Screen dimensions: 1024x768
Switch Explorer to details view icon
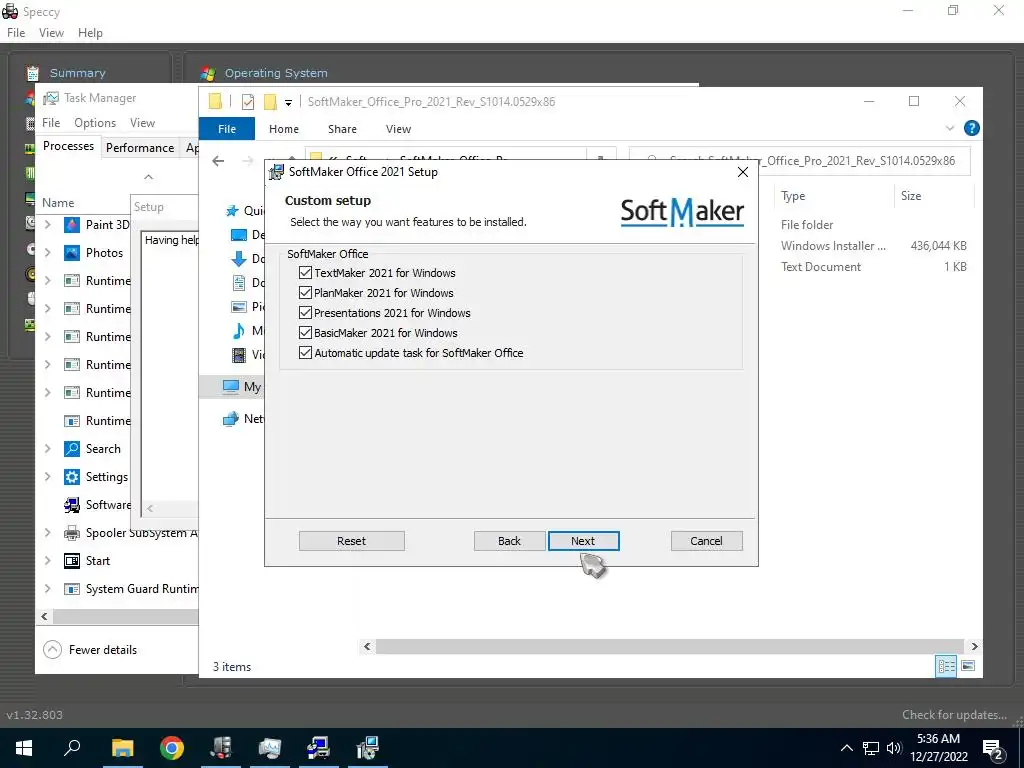(946, 665)
